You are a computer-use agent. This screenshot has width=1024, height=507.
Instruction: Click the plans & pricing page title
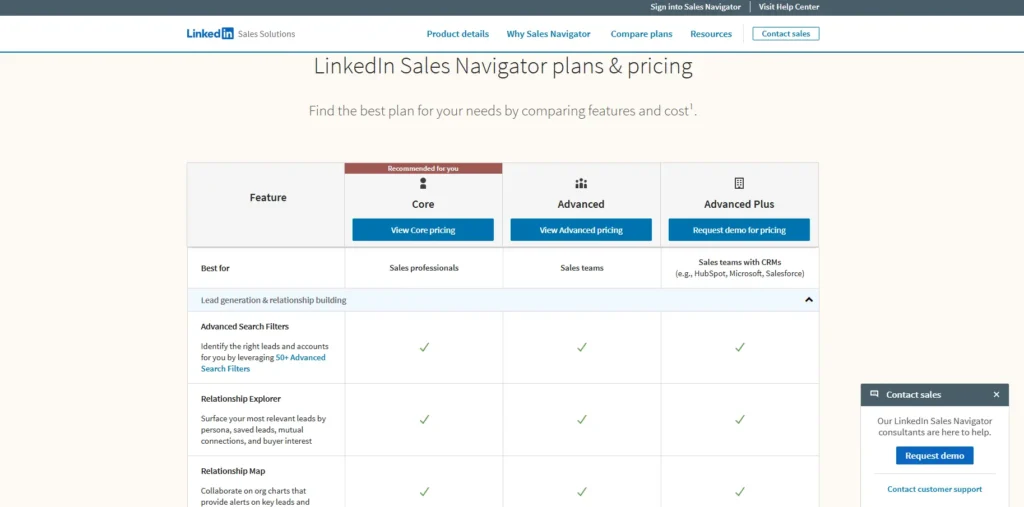(x=504, y=67)
